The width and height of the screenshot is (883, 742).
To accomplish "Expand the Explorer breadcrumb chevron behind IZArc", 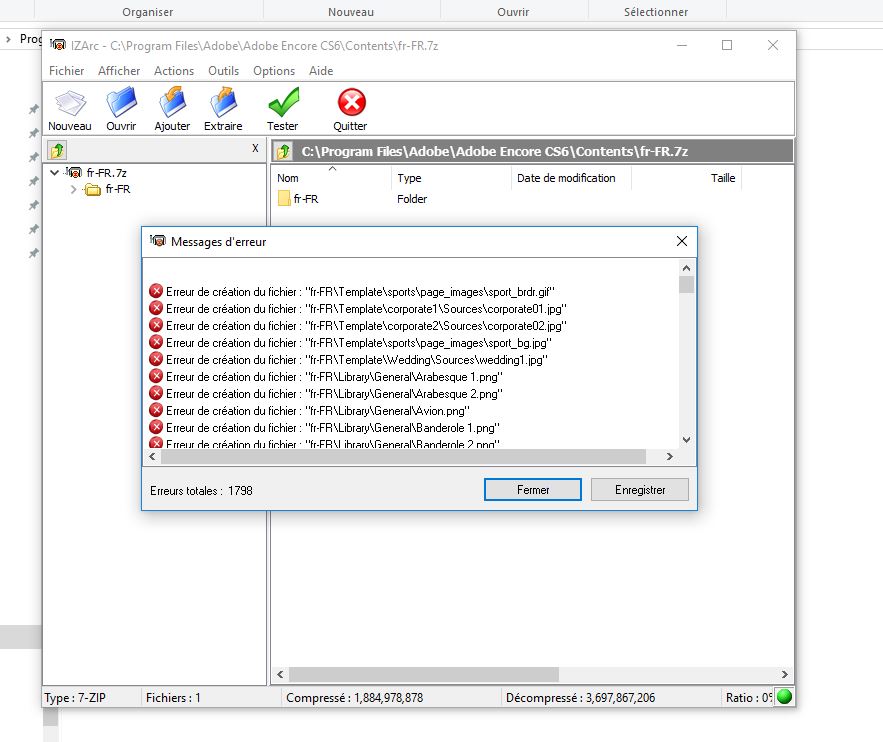I will pos(8,39).
